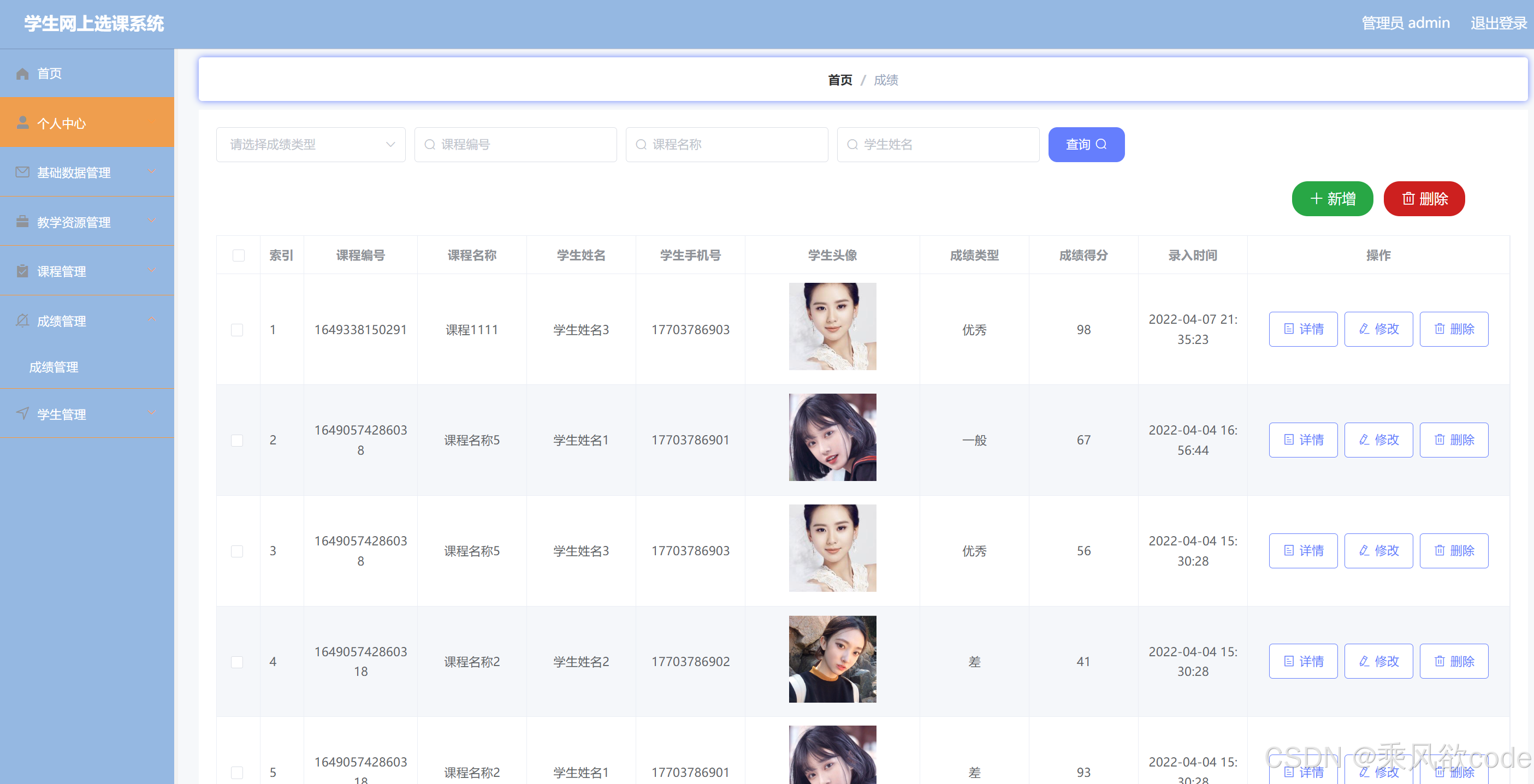
Task: Click the briefcase icon beside 教学资源管理
Action: coord(21,222)
